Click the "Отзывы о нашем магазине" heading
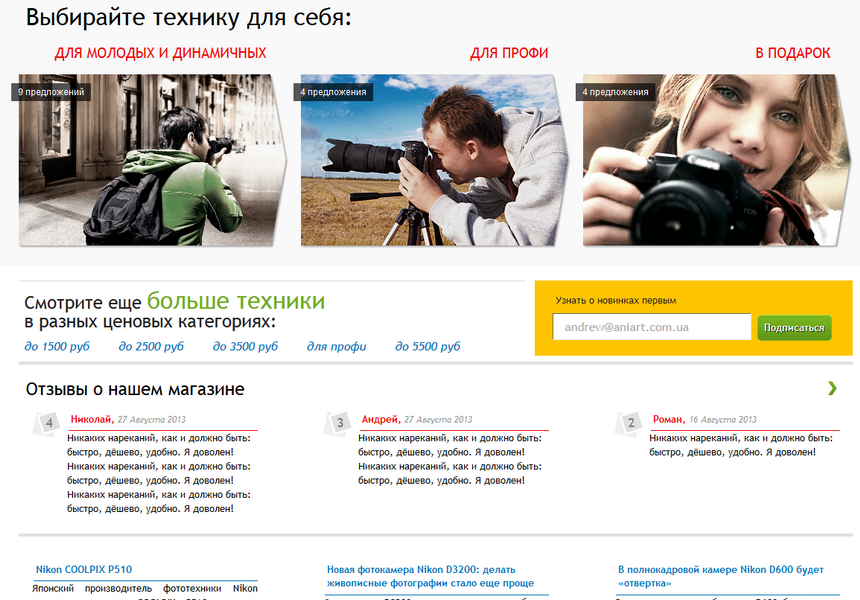Viewport: 860px width, 600px height. tap(135, 389)
